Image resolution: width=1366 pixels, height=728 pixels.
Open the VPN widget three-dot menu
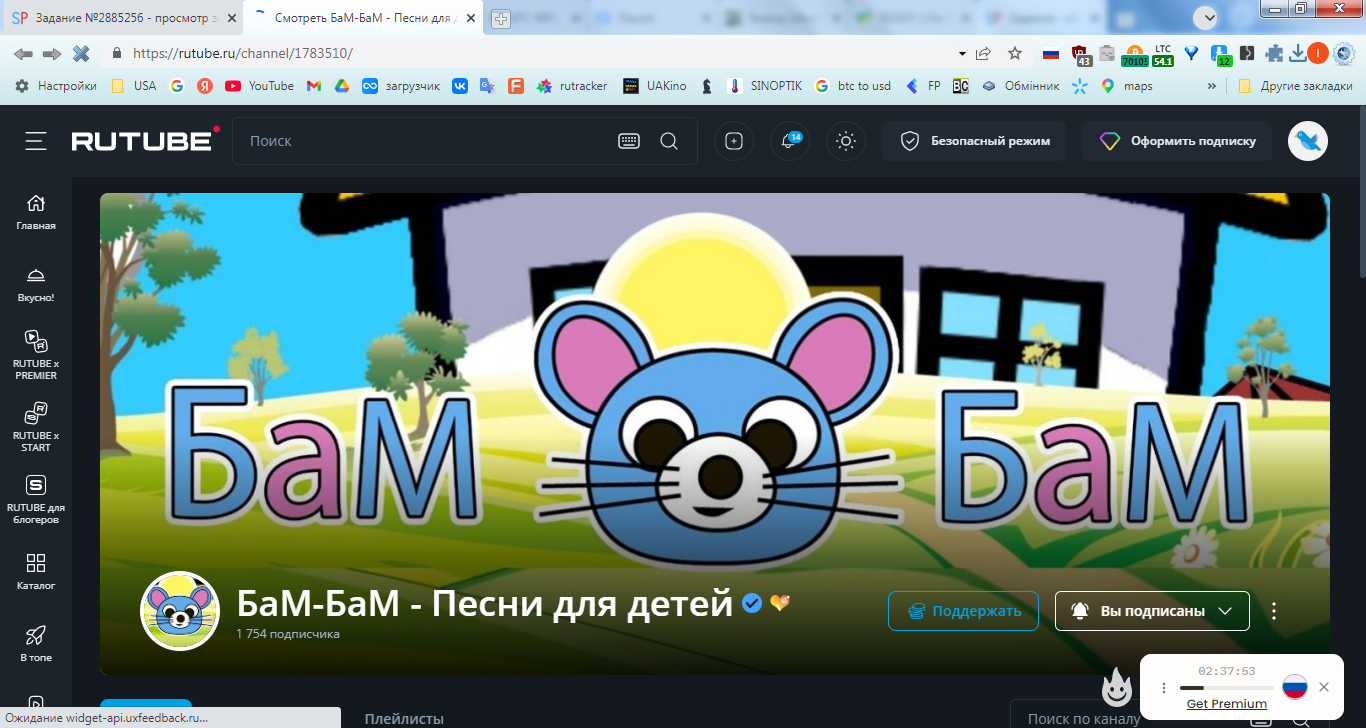pos(1163,688)
